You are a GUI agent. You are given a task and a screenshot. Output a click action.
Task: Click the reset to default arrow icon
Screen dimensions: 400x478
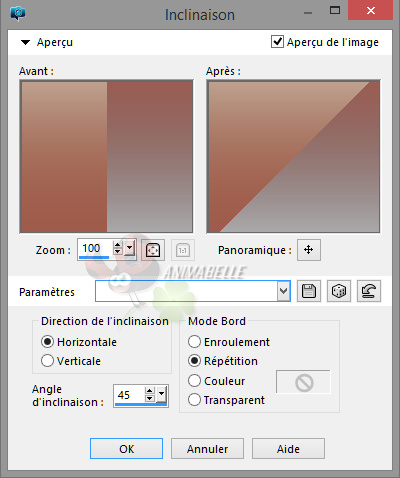pos(369,291)
